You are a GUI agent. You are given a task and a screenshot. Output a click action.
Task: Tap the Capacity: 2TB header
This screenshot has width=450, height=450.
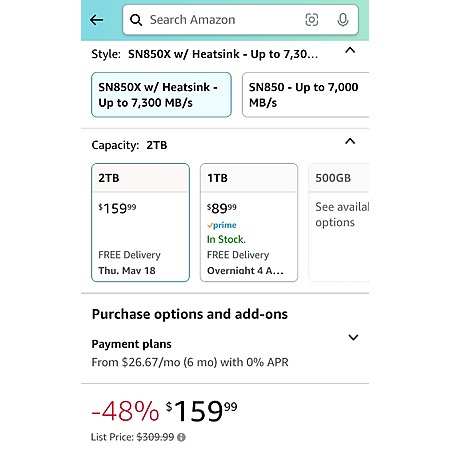129,145
